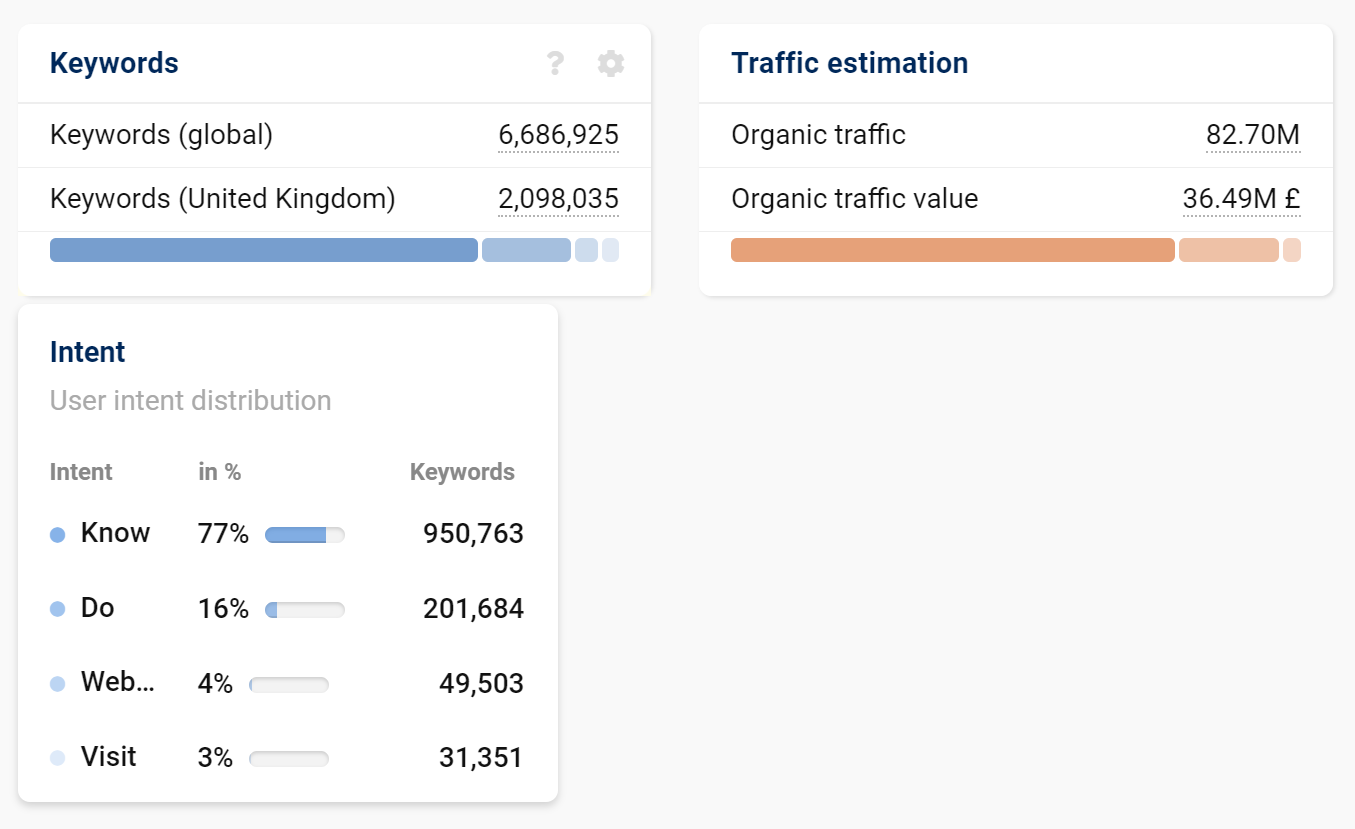Click the Intent card title
This screenshot has height=829, width=1355.
point(88,352)
